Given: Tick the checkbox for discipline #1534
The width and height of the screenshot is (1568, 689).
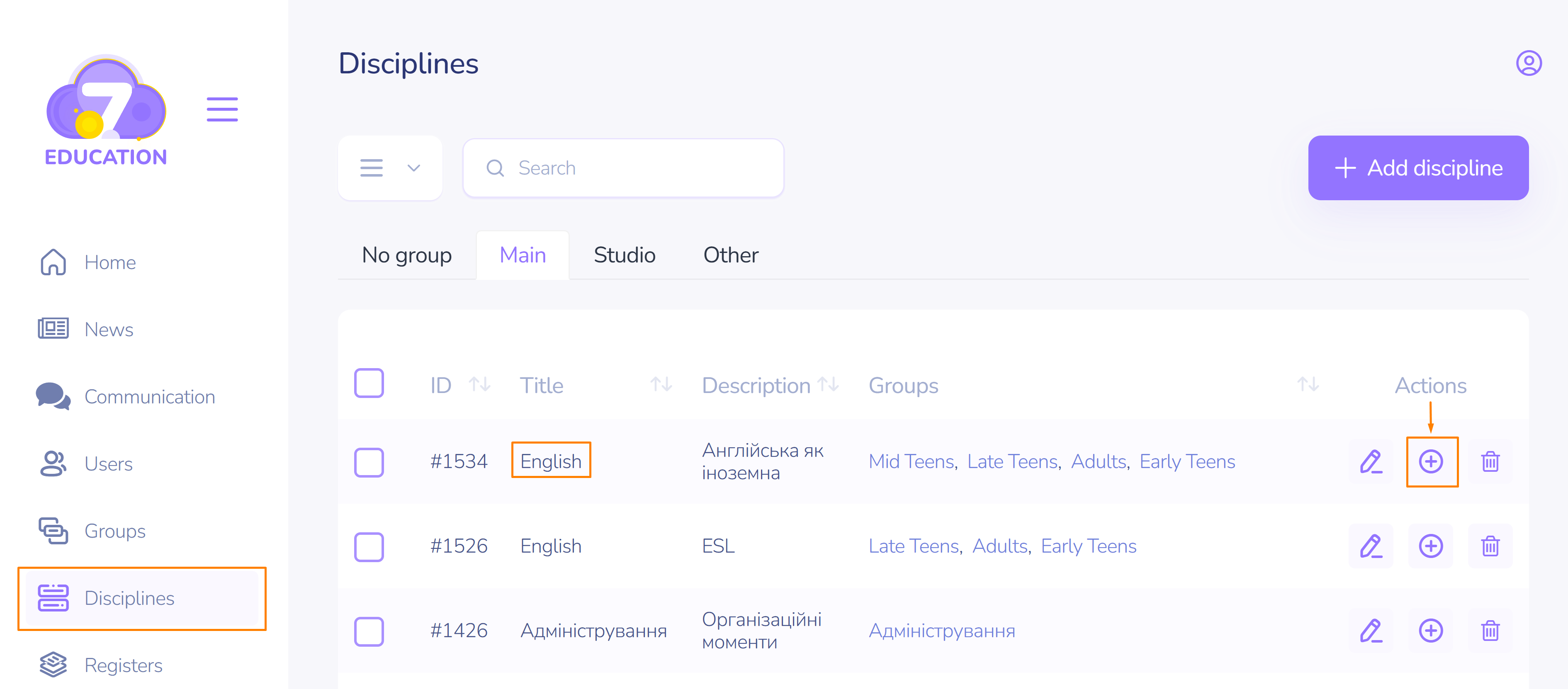Looking at the screenshot, I should [x=369, y=462].
